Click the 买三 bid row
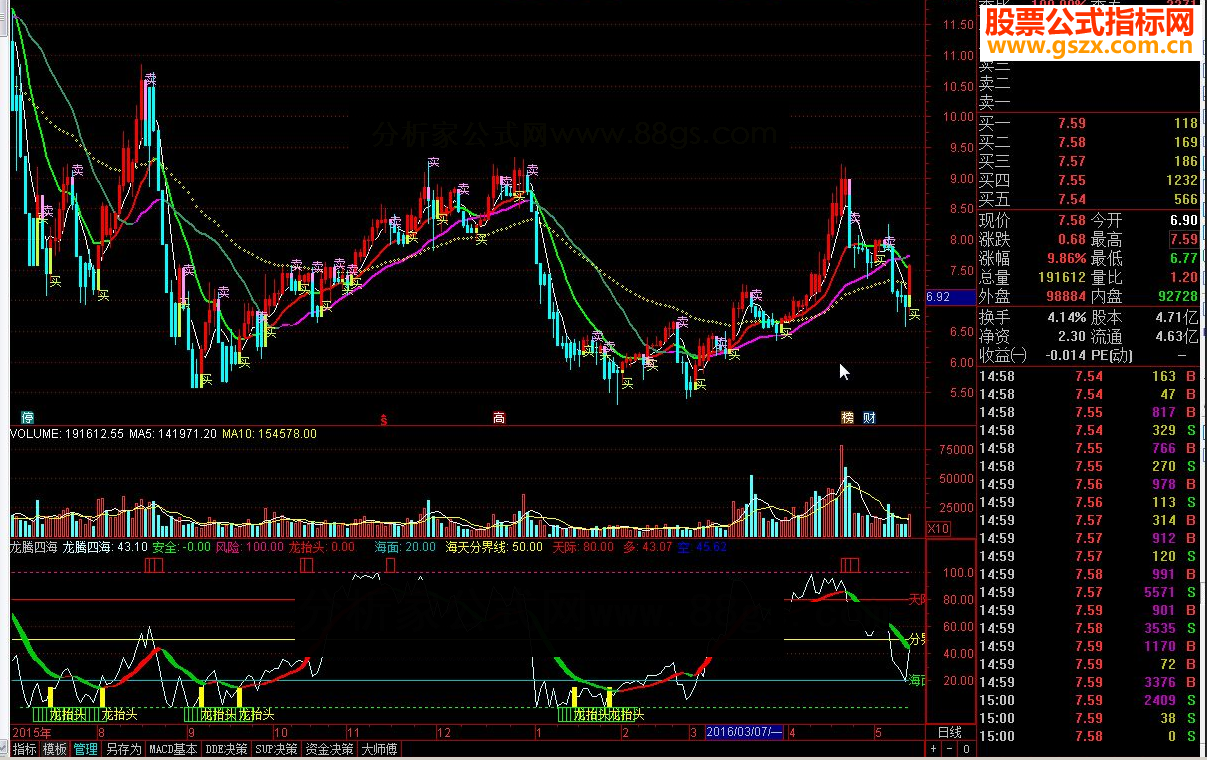The image size is (1207, 760). pos(1089,161)
